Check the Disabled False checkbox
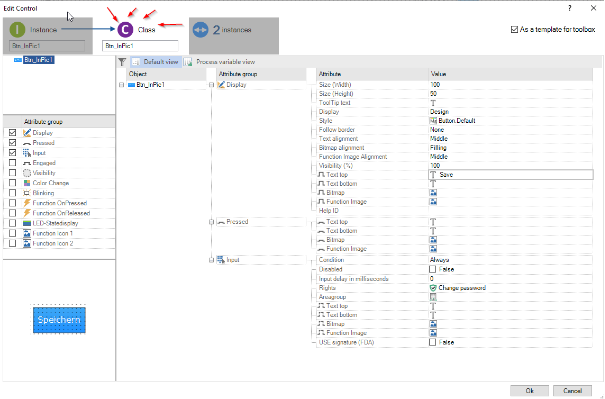The width and height of the screenshot is (605, 399). [433, 269]
